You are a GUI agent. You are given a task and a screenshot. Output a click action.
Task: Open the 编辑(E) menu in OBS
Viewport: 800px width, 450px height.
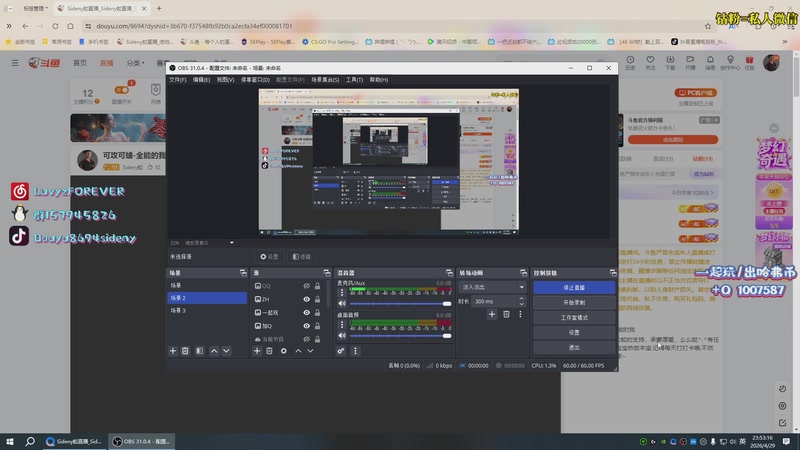pos(201,80)
